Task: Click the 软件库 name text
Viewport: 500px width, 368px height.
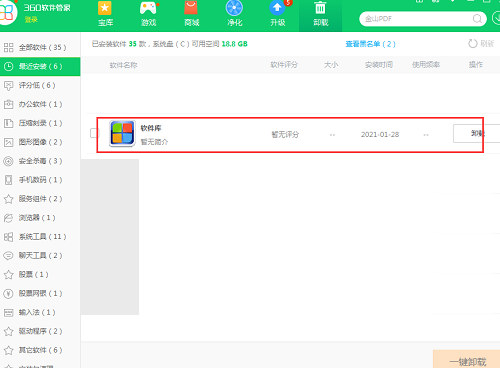Action: 151,128
